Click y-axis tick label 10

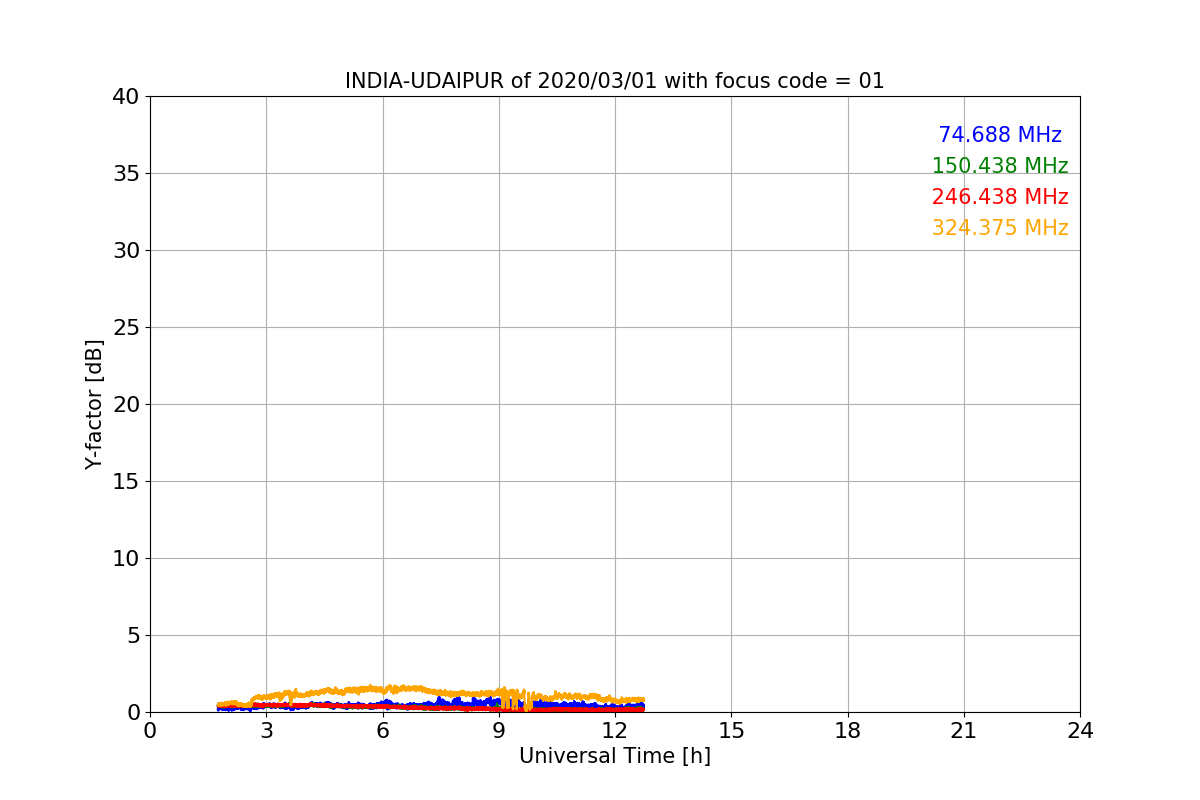point(126,559)
